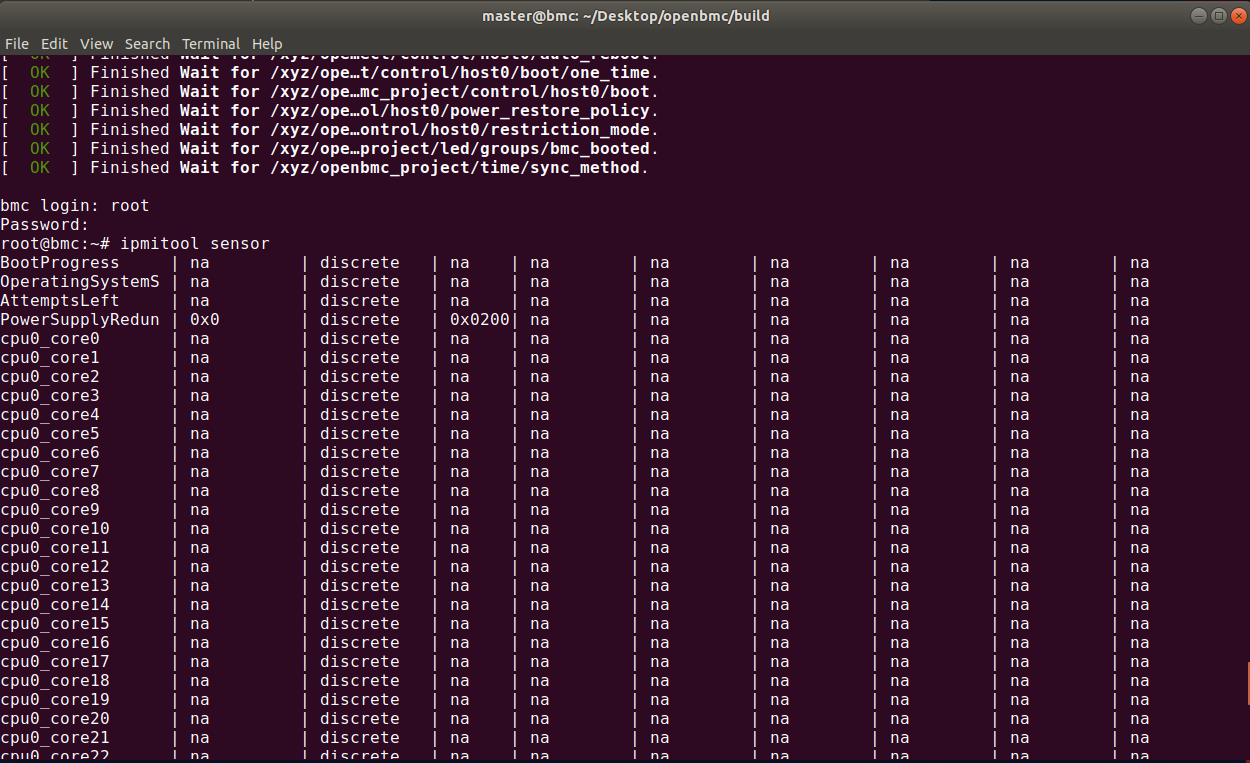Click the cpu0_core0 sensor entry
The image size is (1250, 763).
point(50,338)
